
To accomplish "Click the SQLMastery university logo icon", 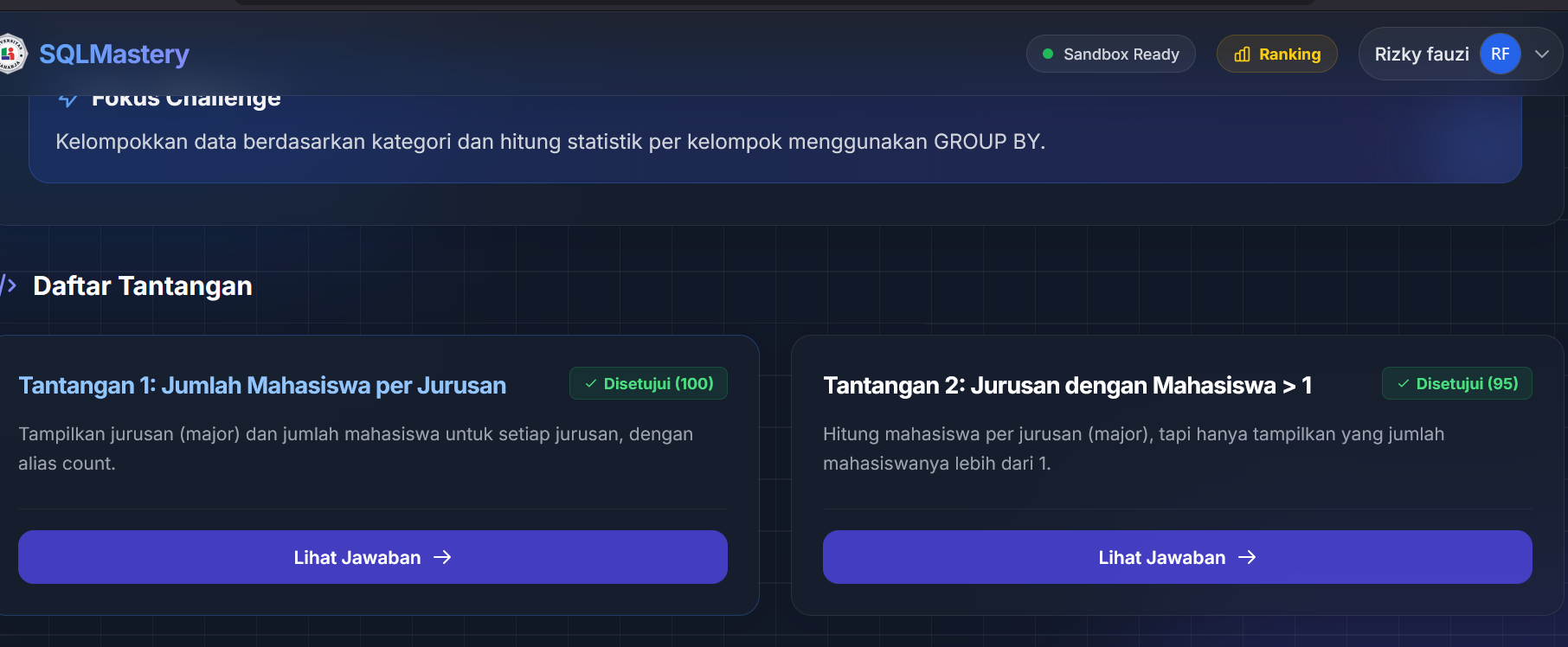I will (x=11, y=54).
